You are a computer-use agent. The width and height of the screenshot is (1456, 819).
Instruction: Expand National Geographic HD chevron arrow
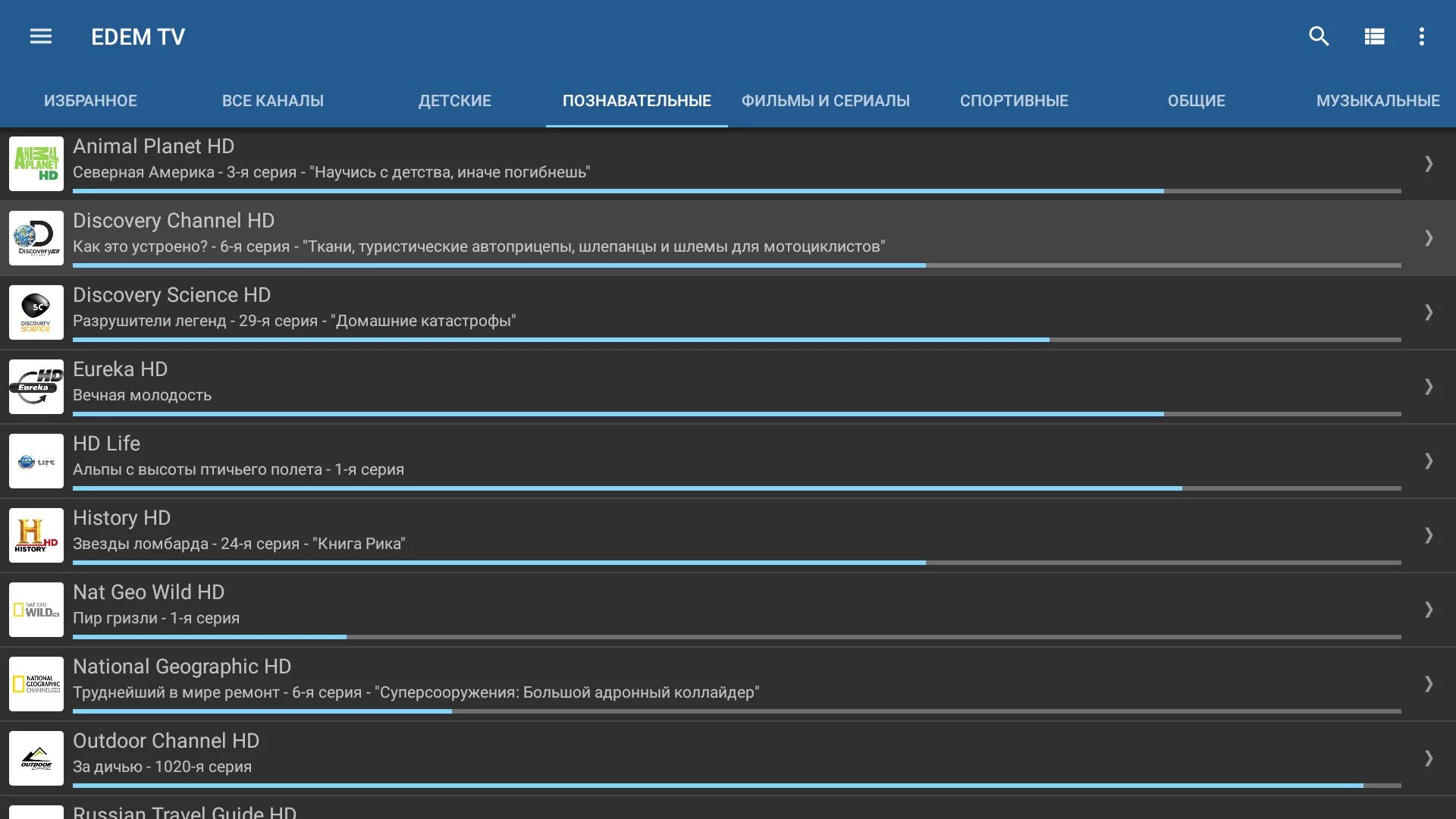coord(1428,684)
